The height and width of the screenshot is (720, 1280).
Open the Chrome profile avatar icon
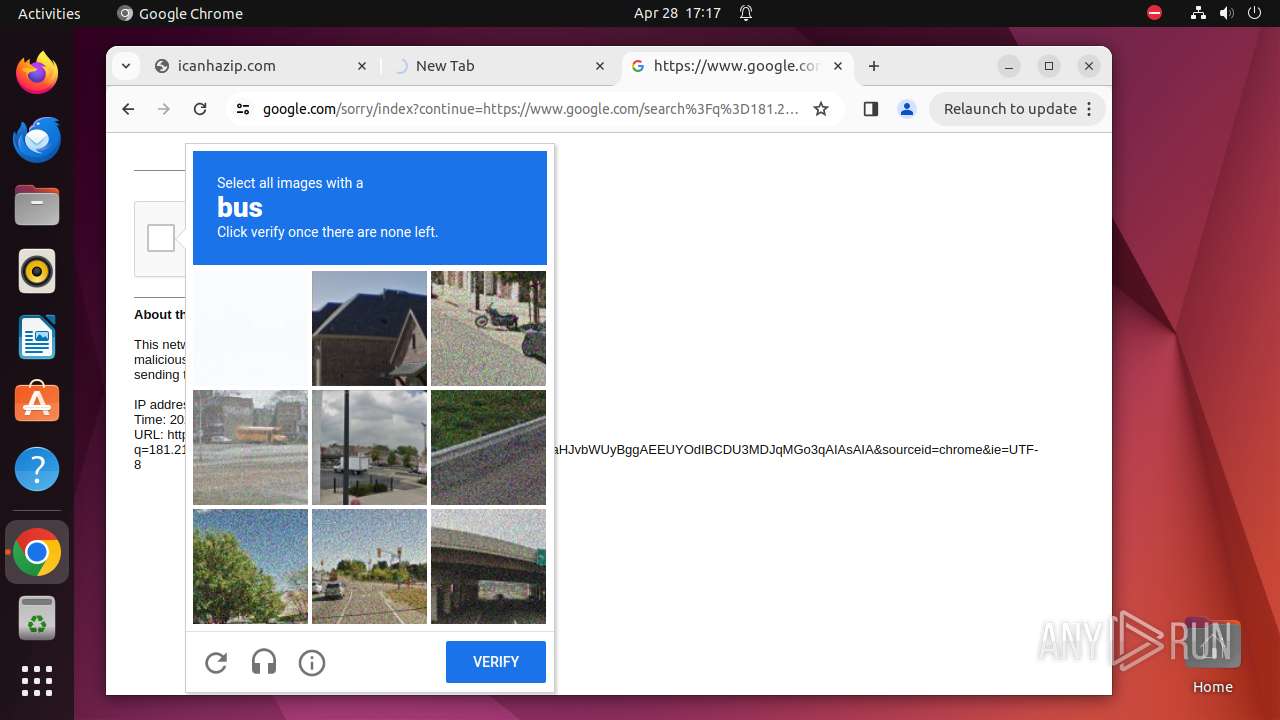tap(907, 109)
